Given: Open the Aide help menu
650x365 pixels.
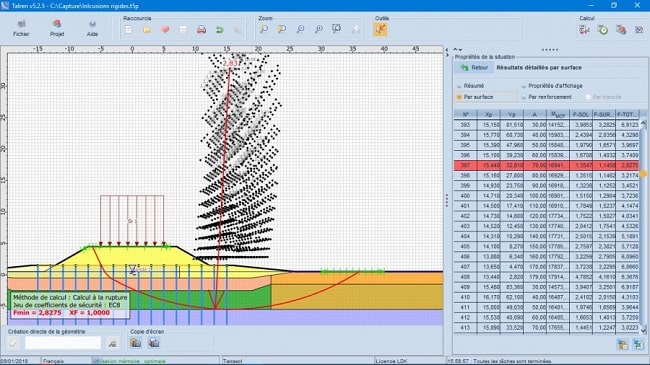Looking at the screenshot, I should (x=92, y=28).
